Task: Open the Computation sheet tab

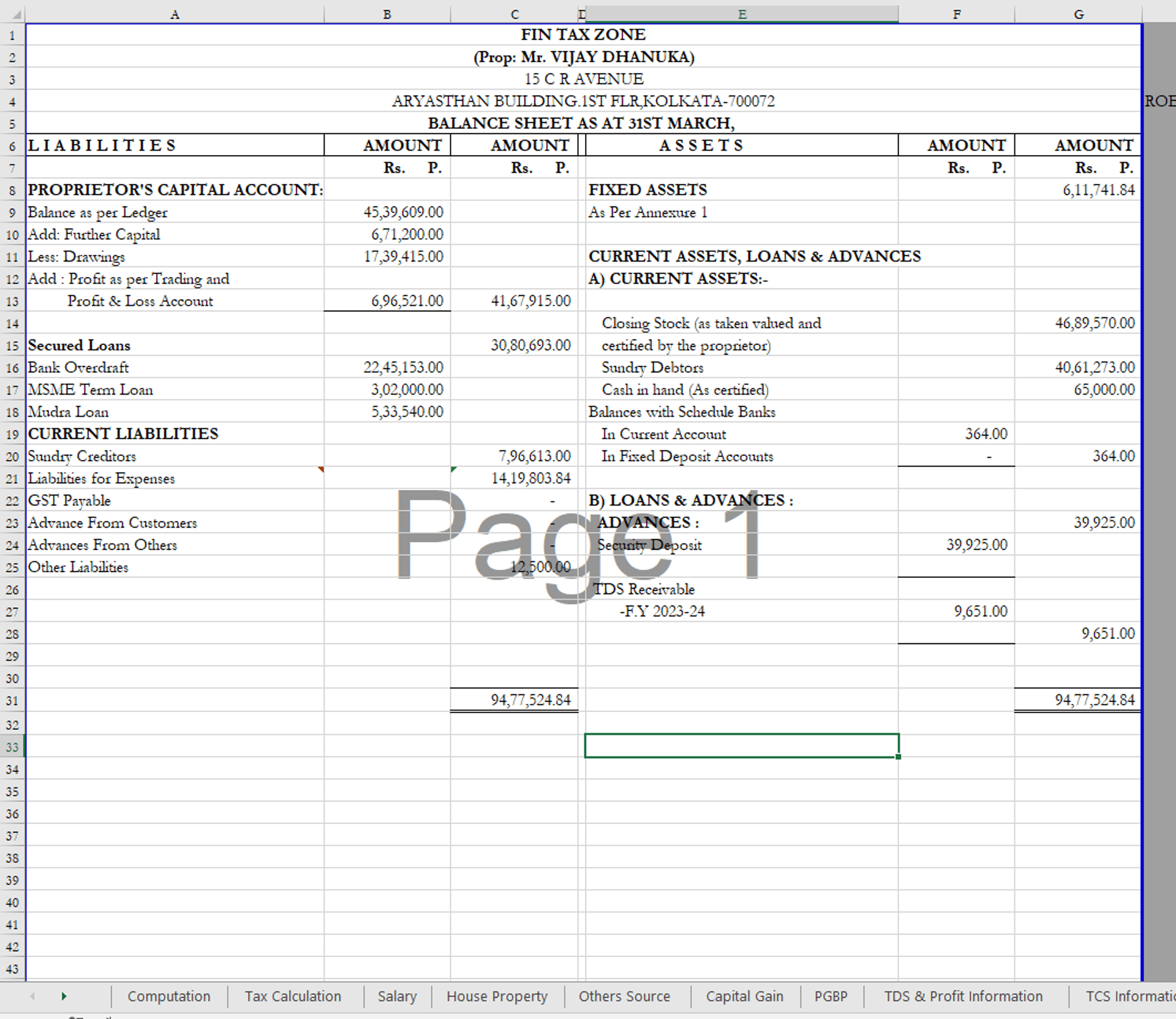Action: tap(168, 996)
